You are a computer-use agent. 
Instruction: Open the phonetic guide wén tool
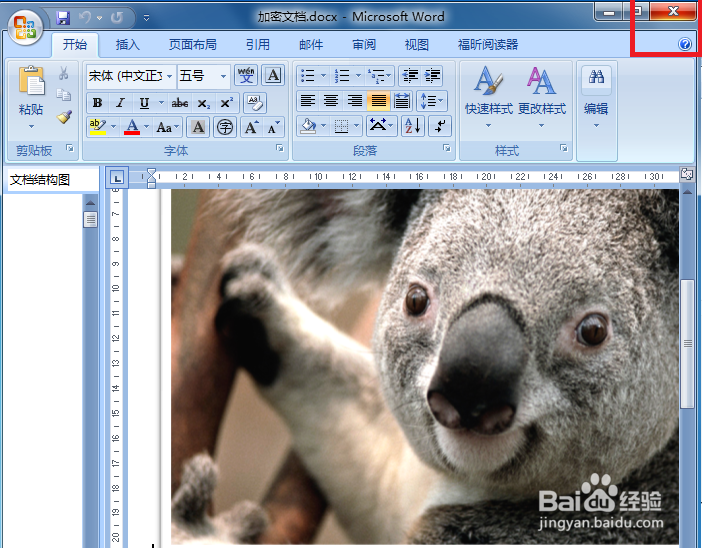coord(245,75)
